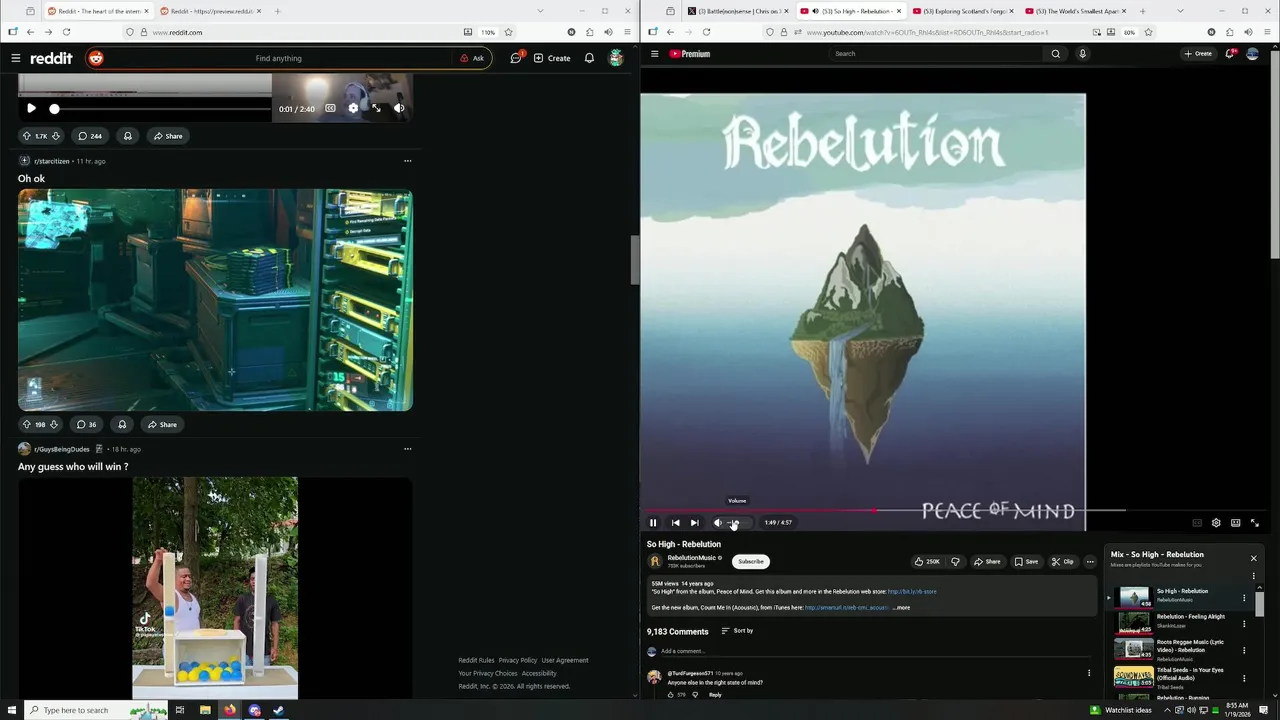Enter fullscreen on YouTube player
The height and width of the screenshot is (720, 1280).
tap(1255, 522)
